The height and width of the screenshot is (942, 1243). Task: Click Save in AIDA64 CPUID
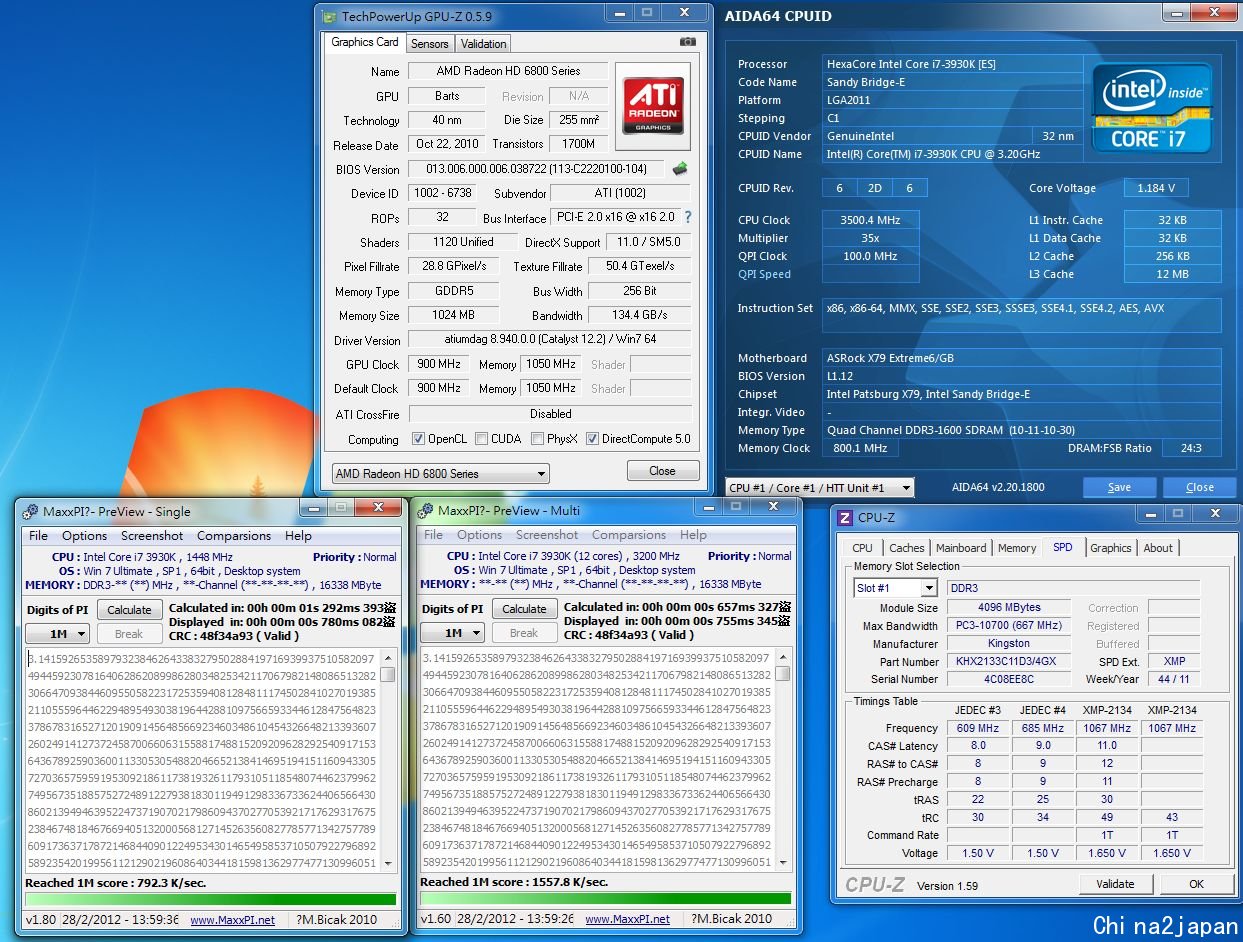pos(1119,487)
